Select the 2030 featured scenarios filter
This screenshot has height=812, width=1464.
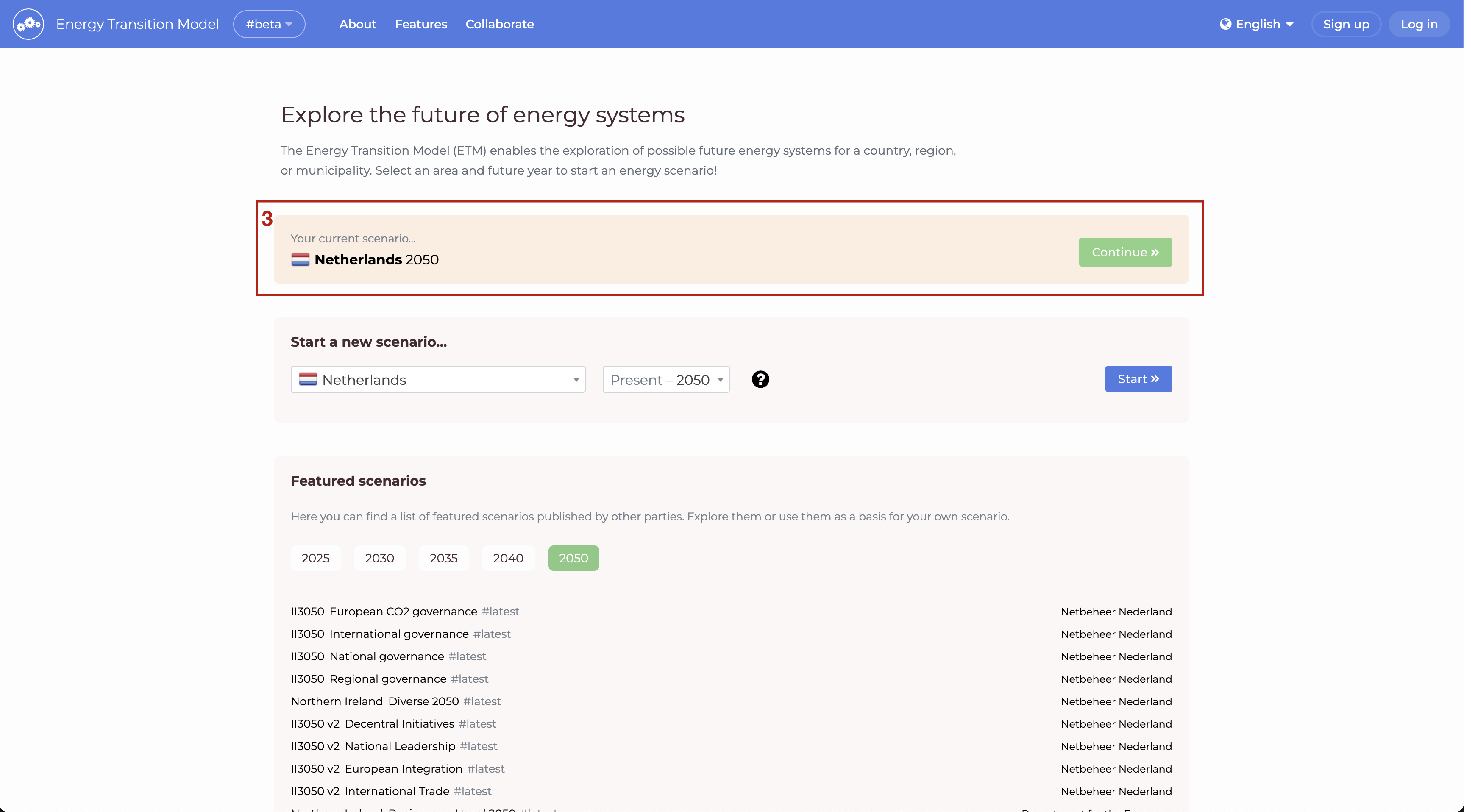(x=379, y=558)
